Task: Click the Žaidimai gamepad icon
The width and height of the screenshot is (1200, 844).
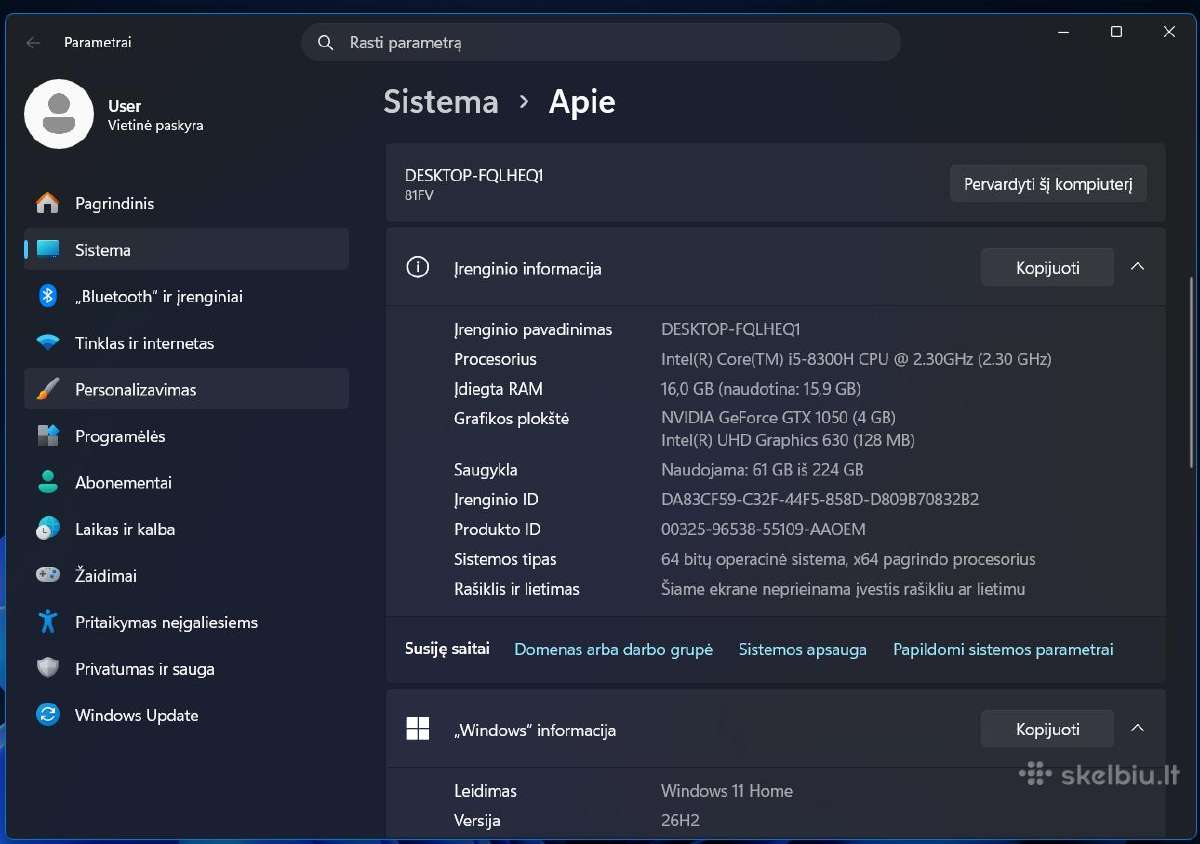Action: click(x=47, y=575)
